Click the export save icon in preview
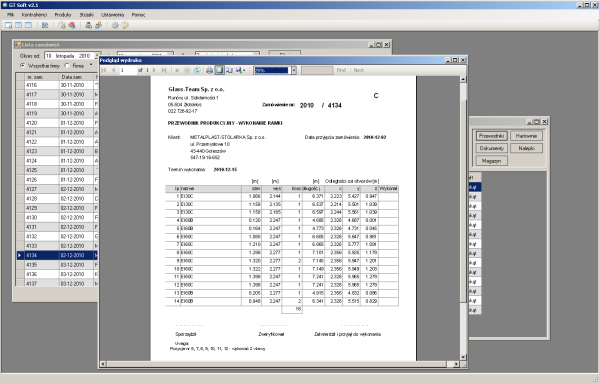This screenshot has height=384, width=600. click(x=239, y=70)
